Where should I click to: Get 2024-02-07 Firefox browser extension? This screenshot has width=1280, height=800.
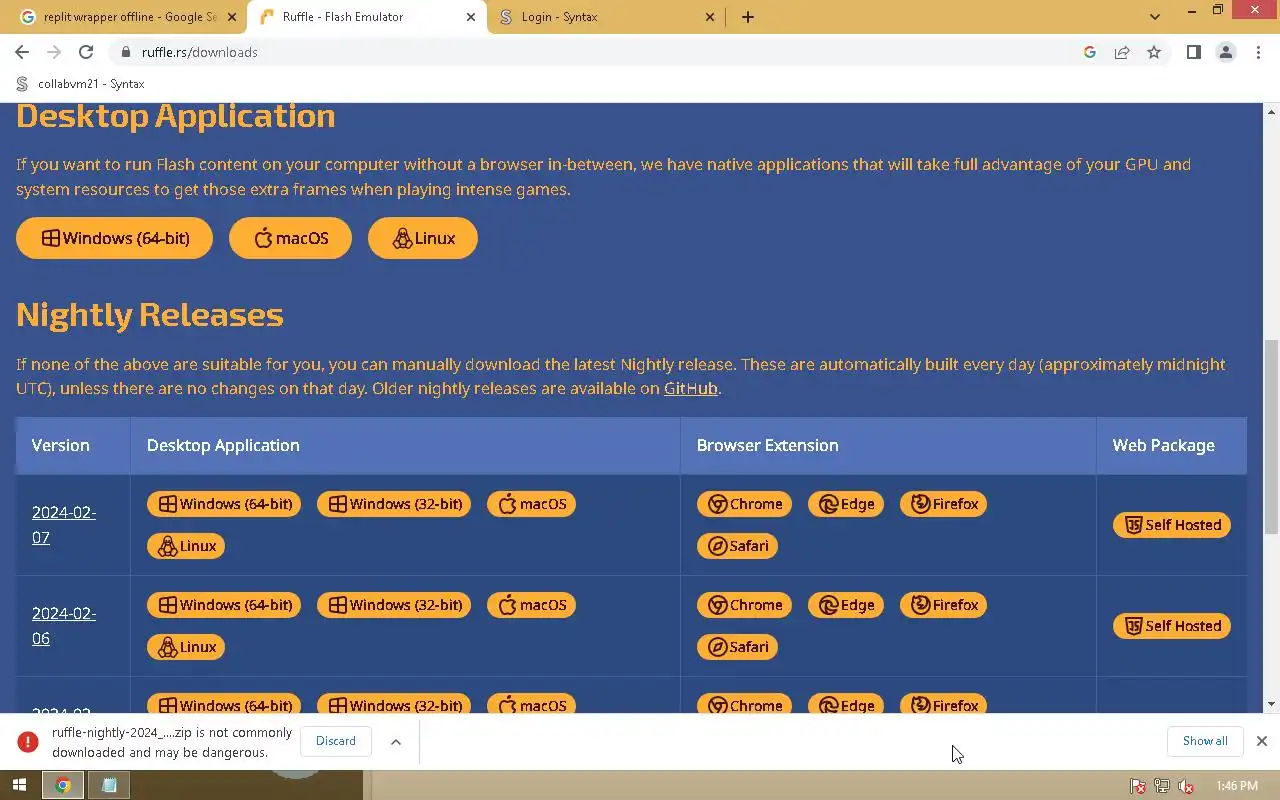[x=943, y=504]
